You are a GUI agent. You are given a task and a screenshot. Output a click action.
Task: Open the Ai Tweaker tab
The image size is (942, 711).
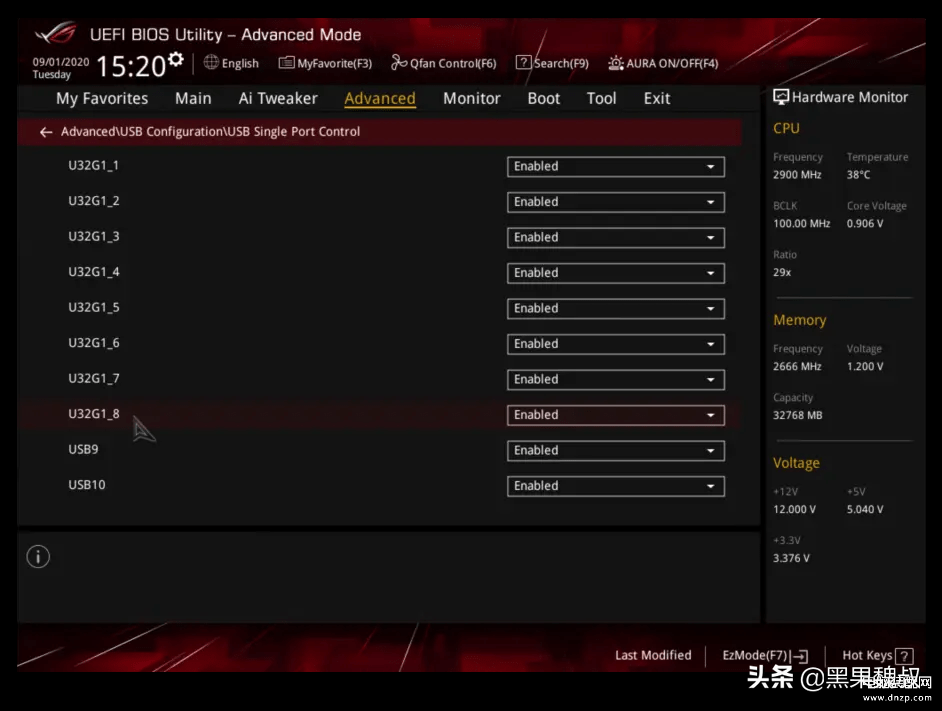(278, 99)
